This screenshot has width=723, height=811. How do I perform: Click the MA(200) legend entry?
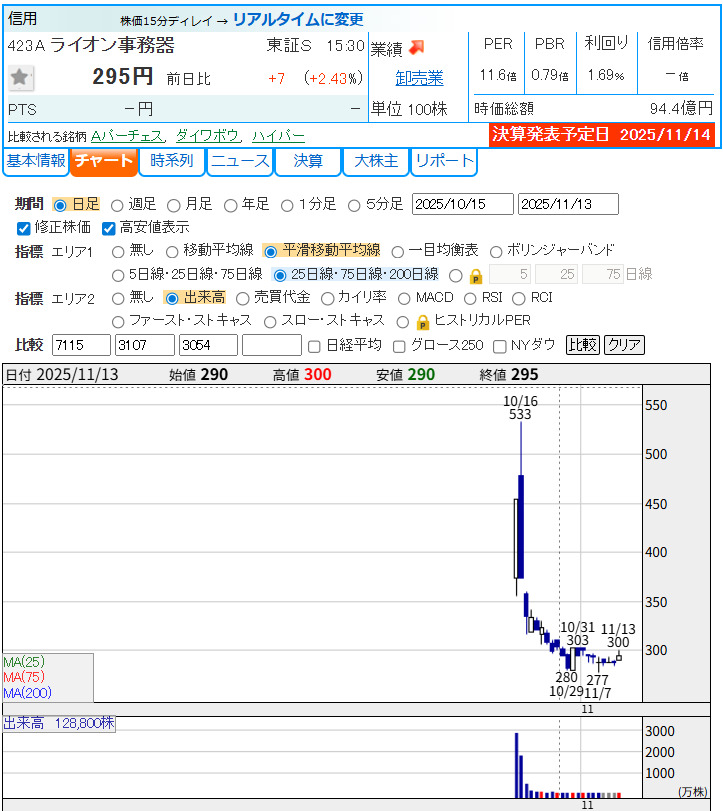coord(27,693)
